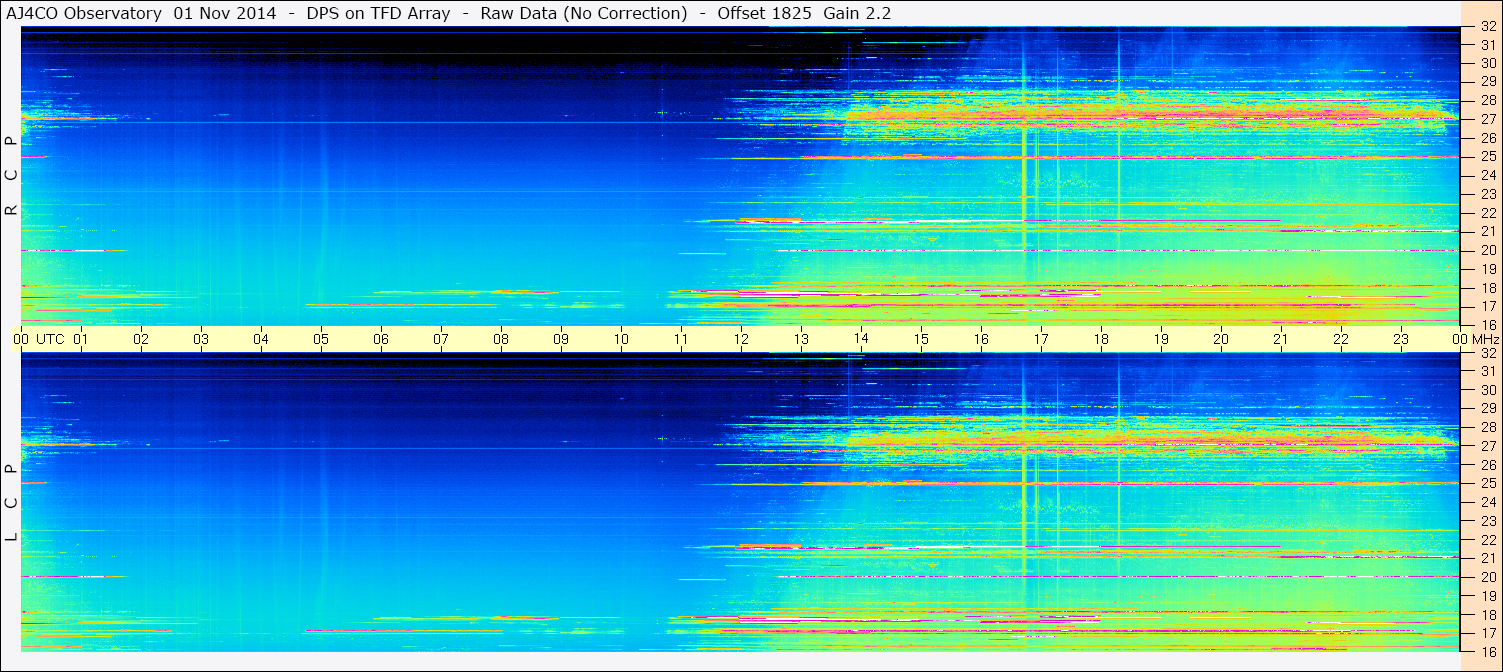Select the Offset 1825 value
The height and width of the screenshot is (672, 1503).
[x=765, y=13]
